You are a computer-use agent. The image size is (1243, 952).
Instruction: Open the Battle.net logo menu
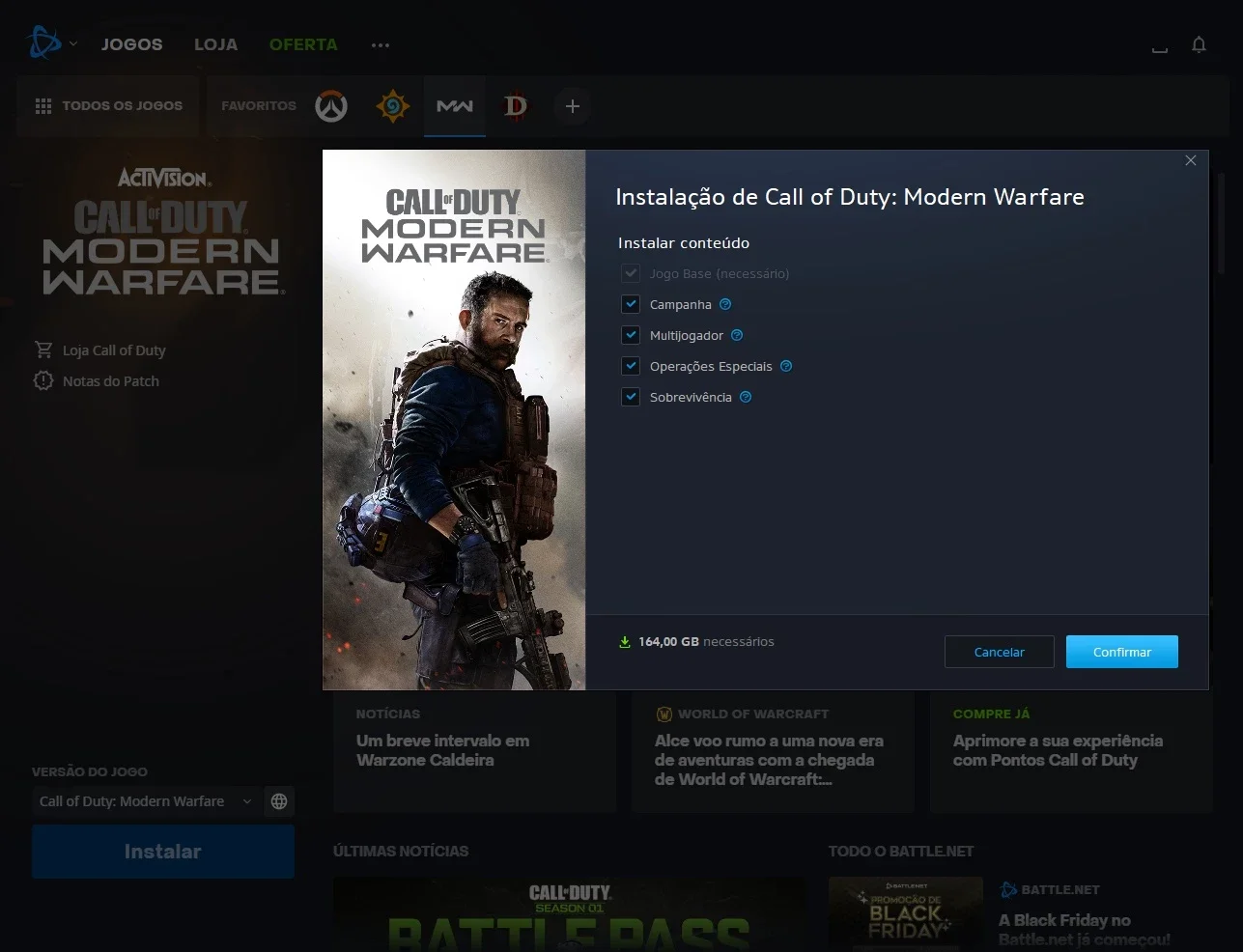point(43,43)
